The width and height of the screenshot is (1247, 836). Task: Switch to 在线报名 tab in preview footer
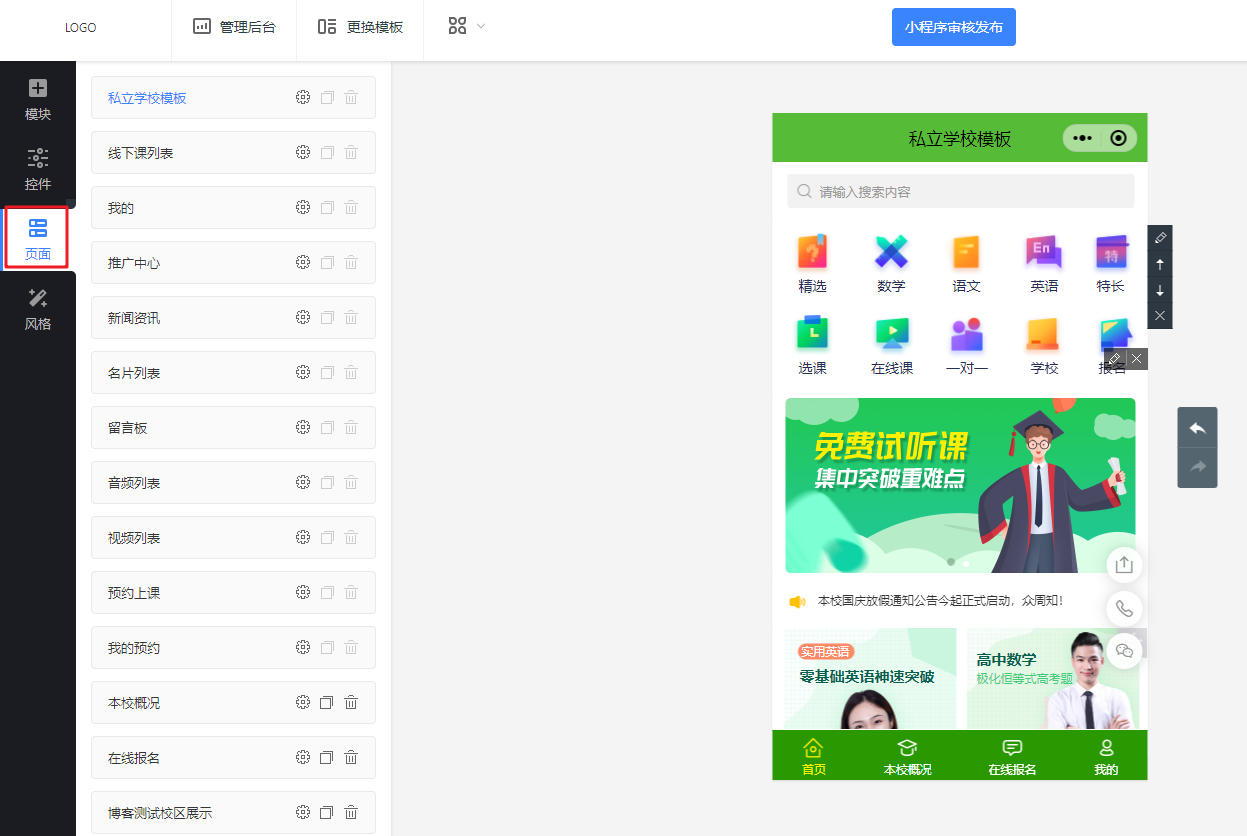pos(1012,756)
